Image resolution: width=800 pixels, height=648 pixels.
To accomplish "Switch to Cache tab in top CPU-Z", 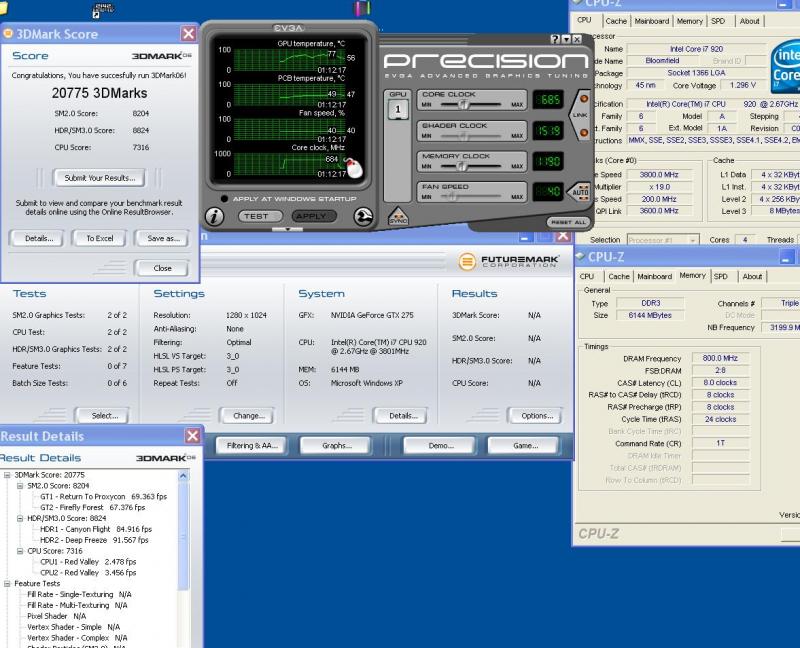I will [x=616, y=21].
